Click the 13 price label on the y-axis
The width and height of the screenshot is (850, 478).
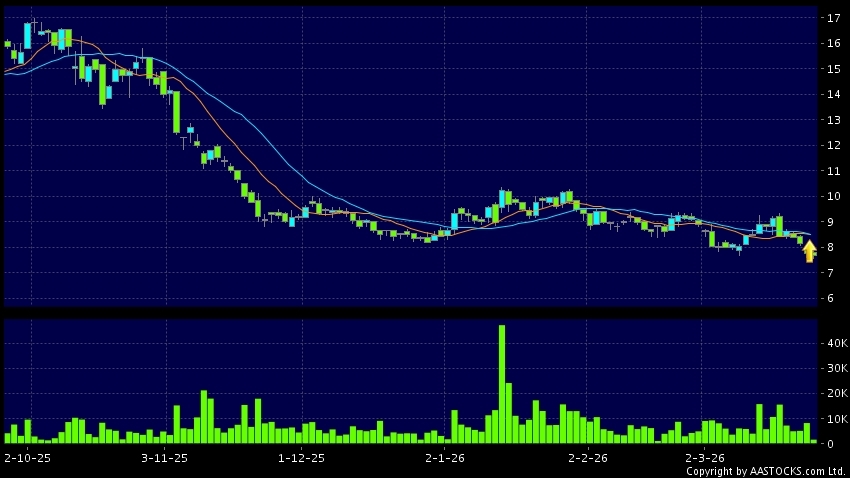click(x=832, y=120)
